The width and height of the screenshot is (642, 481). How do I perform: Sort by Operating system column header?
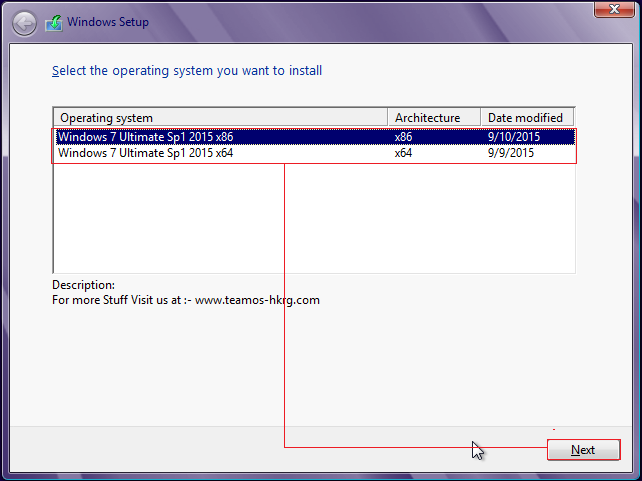click(x=220, y=118)
